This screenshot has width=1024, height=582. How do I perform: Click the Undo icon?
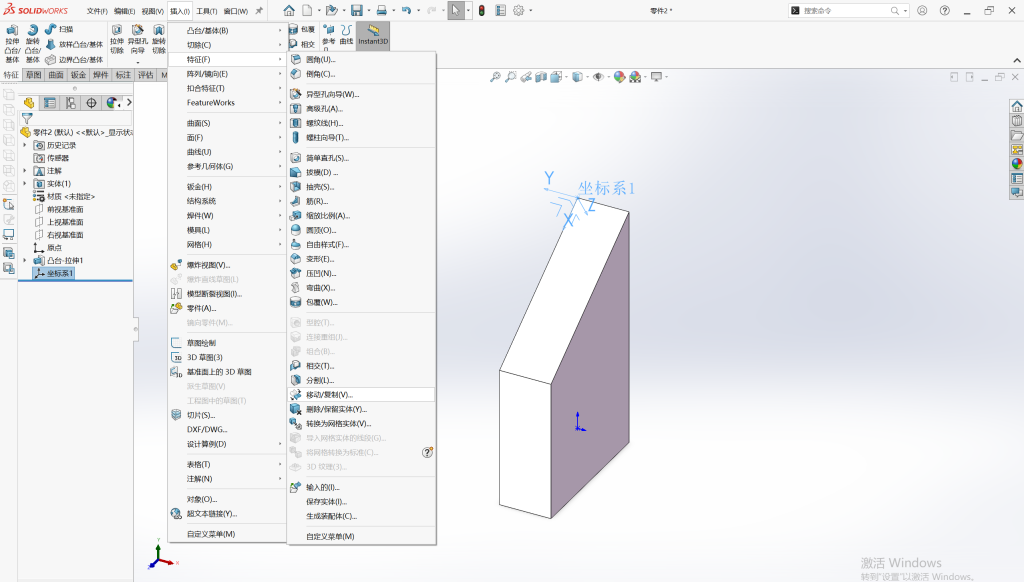coord(406,10)
